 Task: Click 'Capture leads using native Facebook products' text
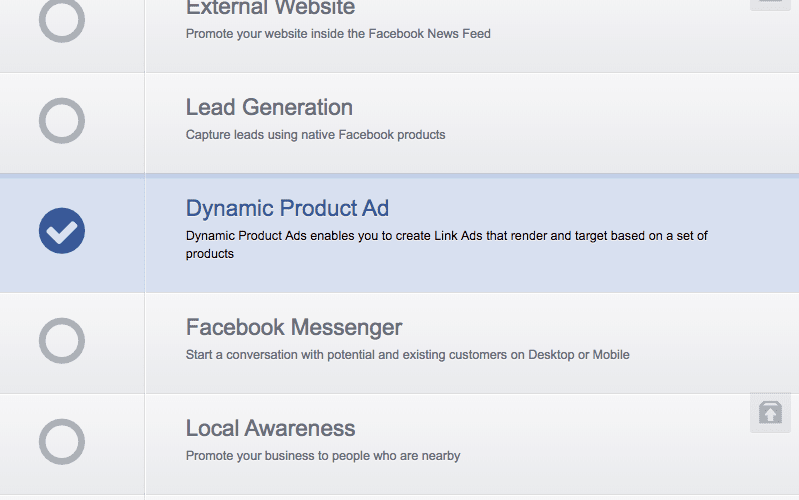(x=315, y=134)
